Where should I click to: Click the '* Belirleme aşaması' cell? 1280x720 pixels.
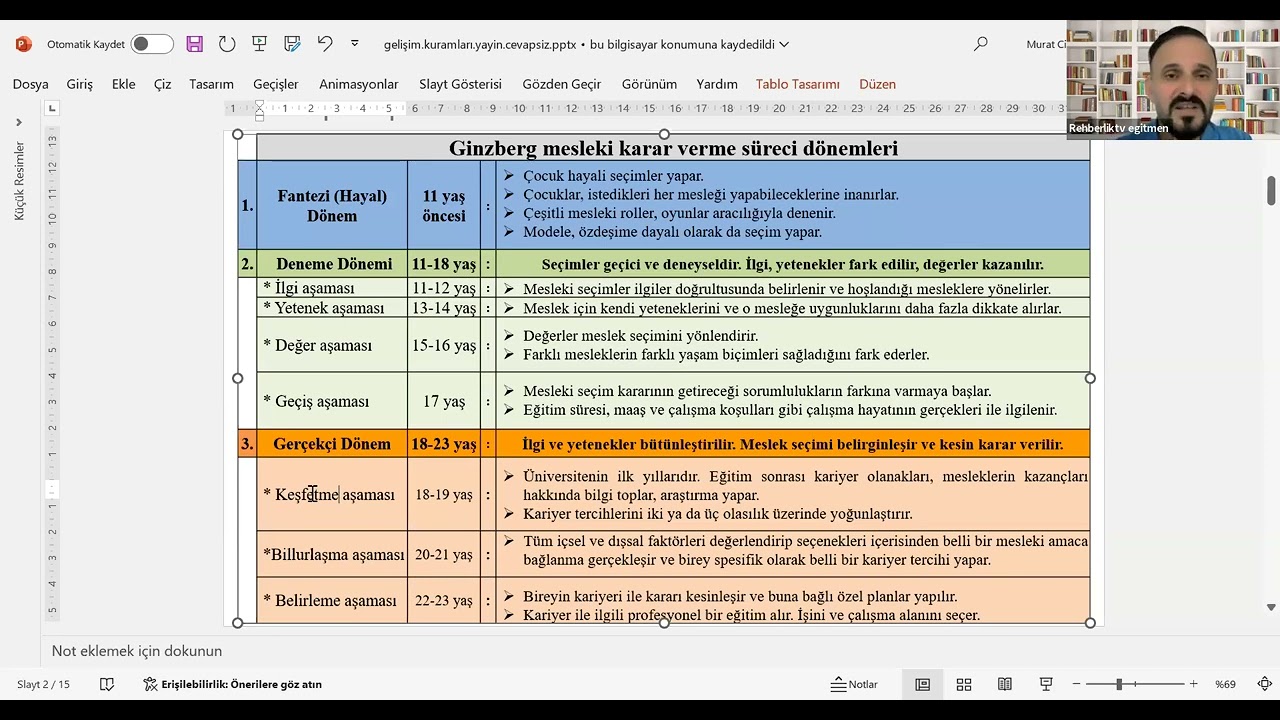click(x=332, y=600)
